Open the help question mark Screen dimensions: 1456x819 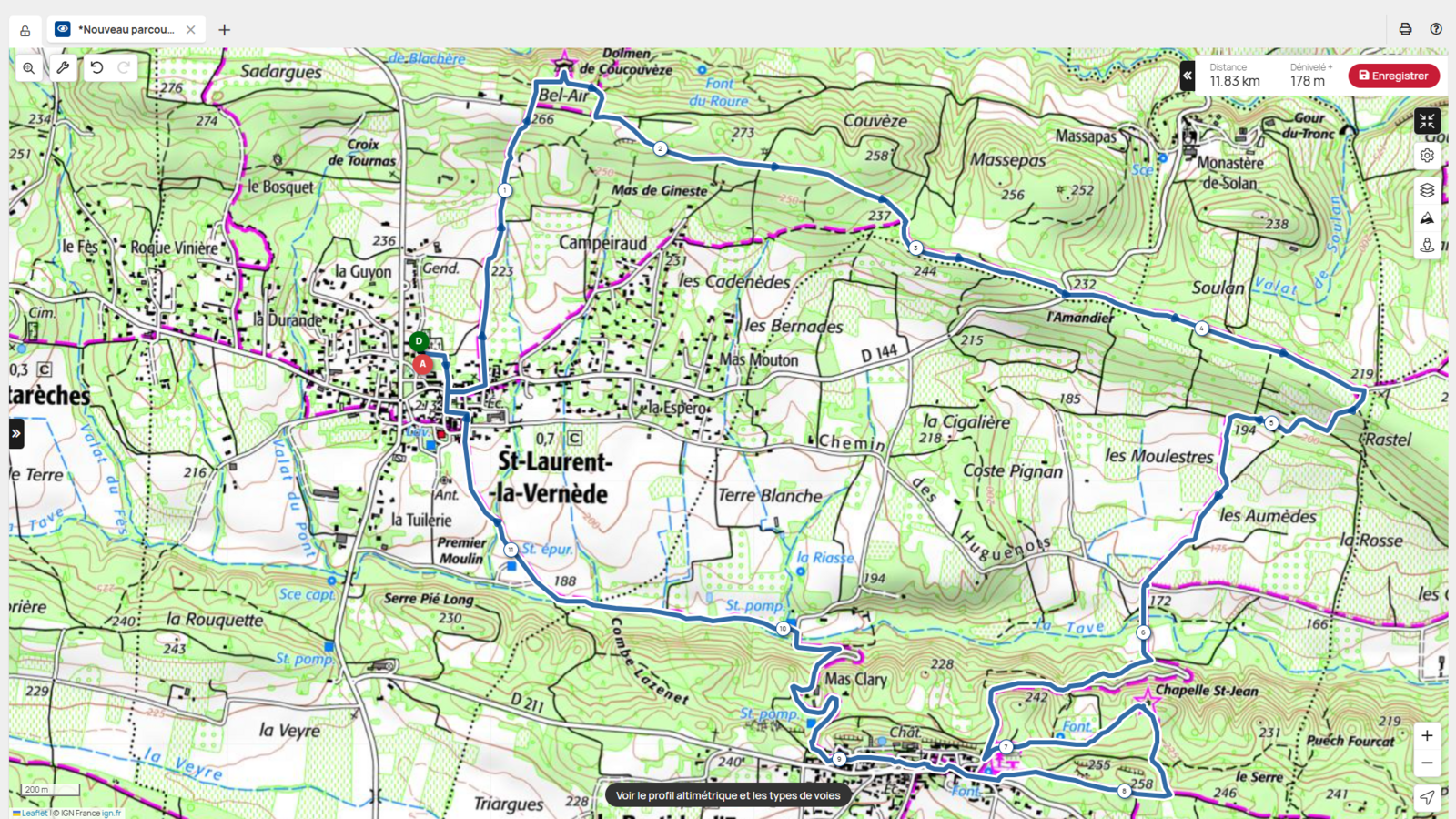tap(1436, 29)
